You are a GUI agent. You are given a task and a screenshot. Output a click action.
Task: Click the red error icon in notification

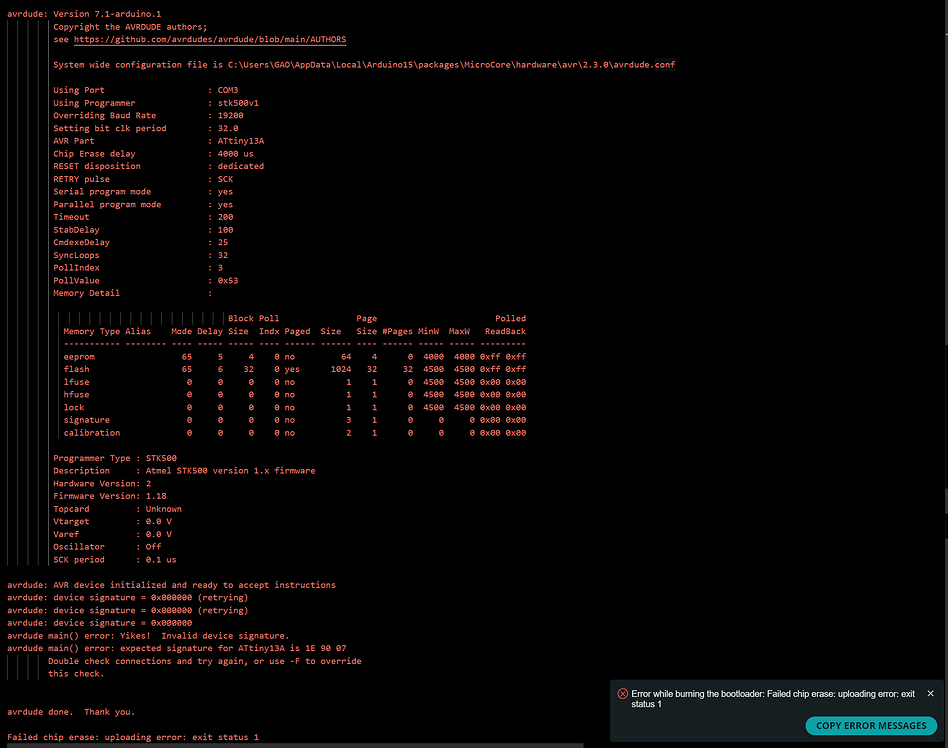(x=622, y=694)
